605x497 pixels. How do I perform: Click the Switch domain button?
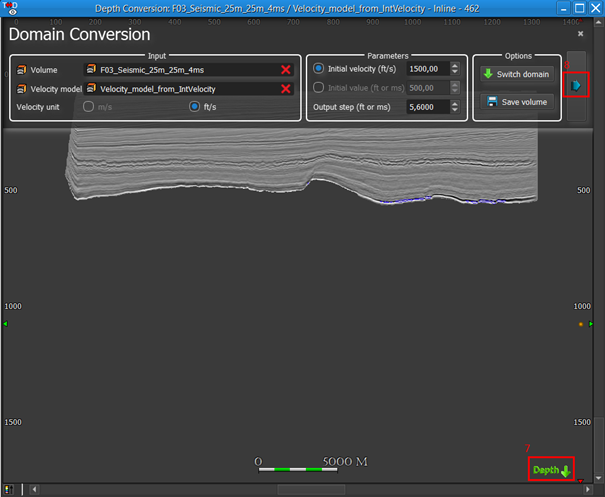tap(517, 74)
